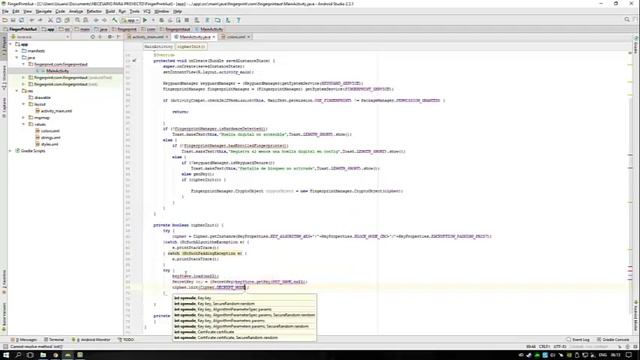Viewport: 640px width, 360px height.
Task: Click the Scroll from Source target icon
Action: [93, 37]
